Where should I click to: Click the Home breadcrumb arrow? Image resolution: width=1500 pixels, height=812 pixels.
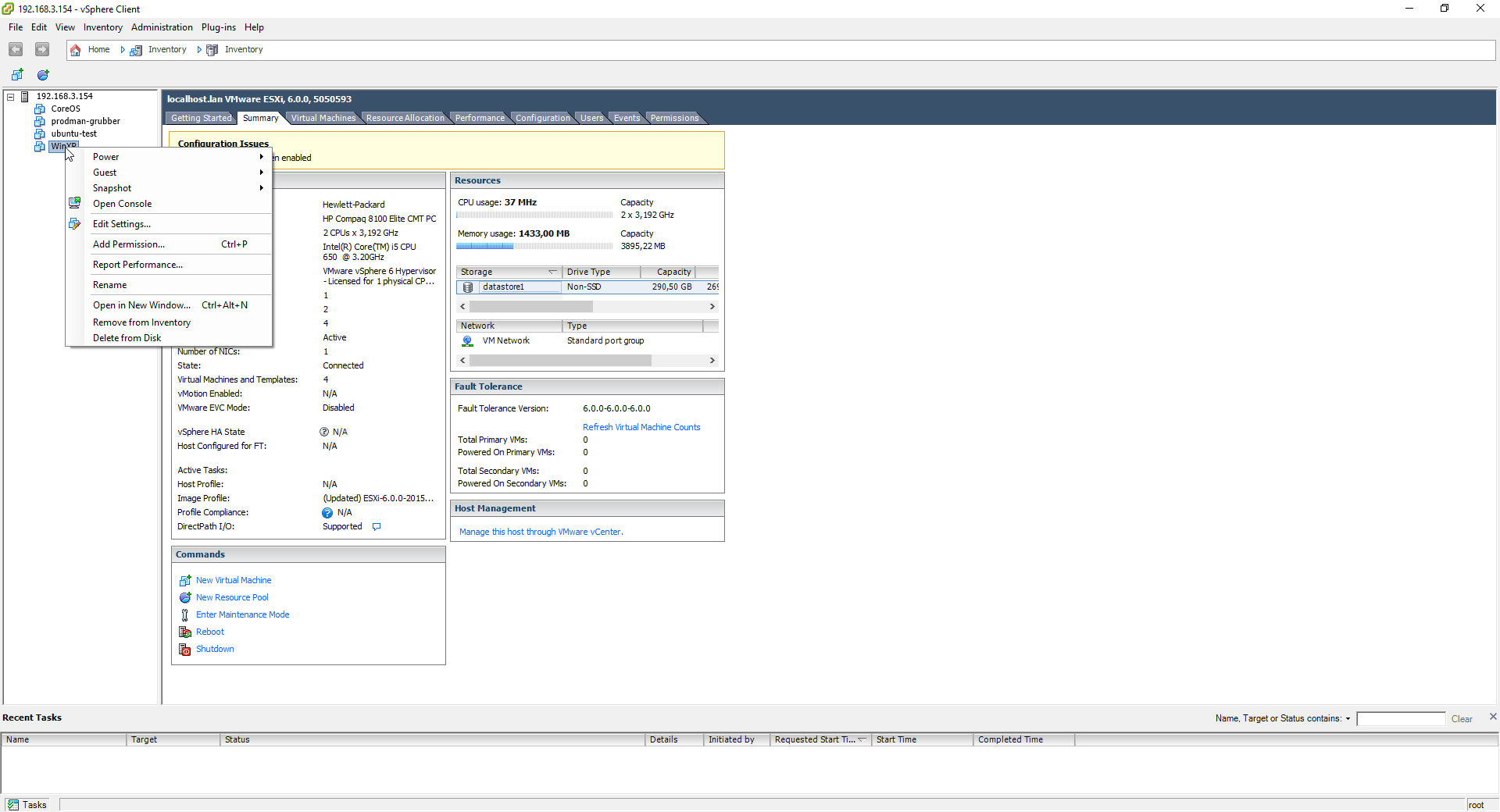(123, 50)
